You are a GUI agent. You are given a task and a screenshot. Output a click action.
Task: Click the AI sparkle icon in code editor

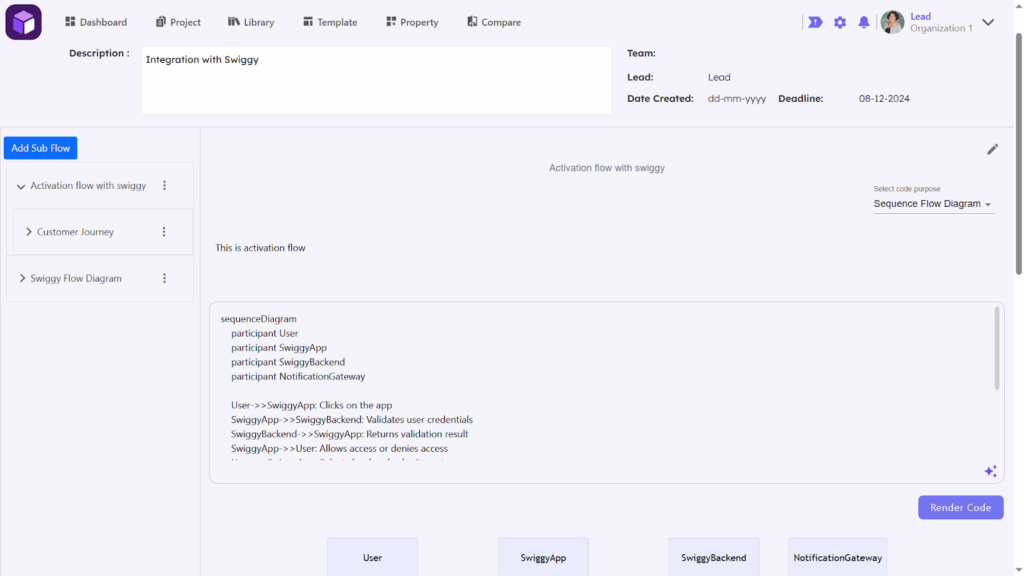990,471
